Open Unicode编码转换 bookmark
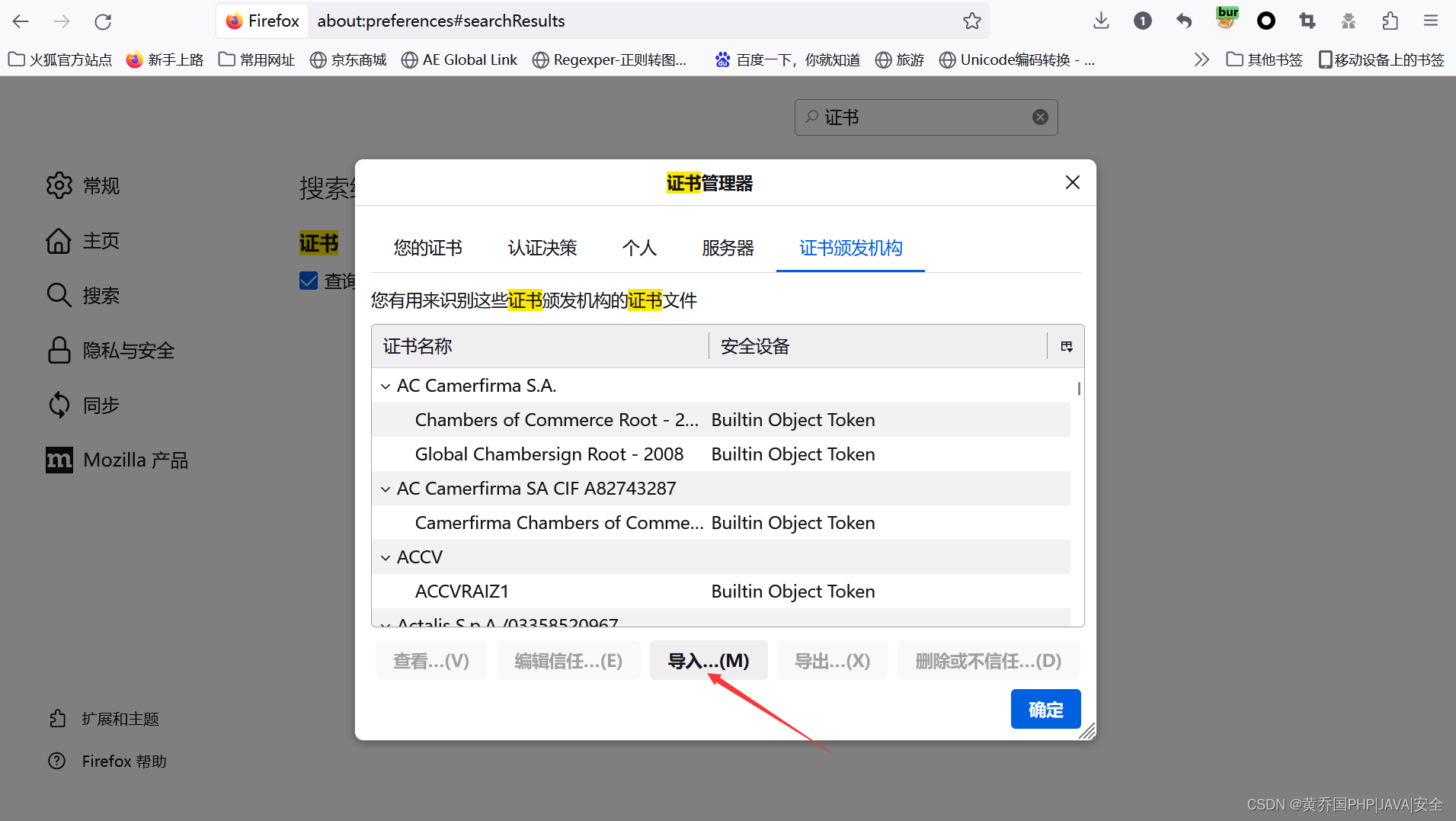The height and width of the screenshot is (821, 1456). (1018, 59)
